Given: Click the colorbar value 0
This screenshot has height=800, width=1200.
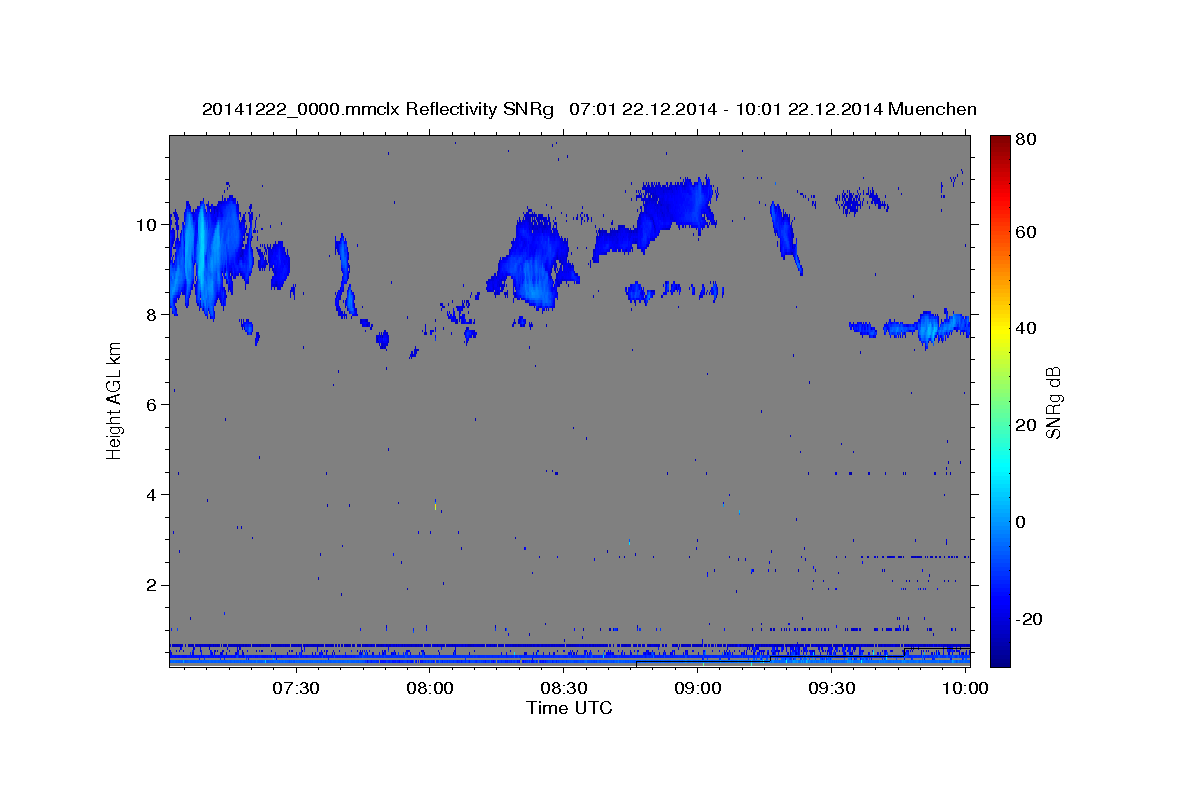Looking at the screenshot, I should (x=1021, y=522).
